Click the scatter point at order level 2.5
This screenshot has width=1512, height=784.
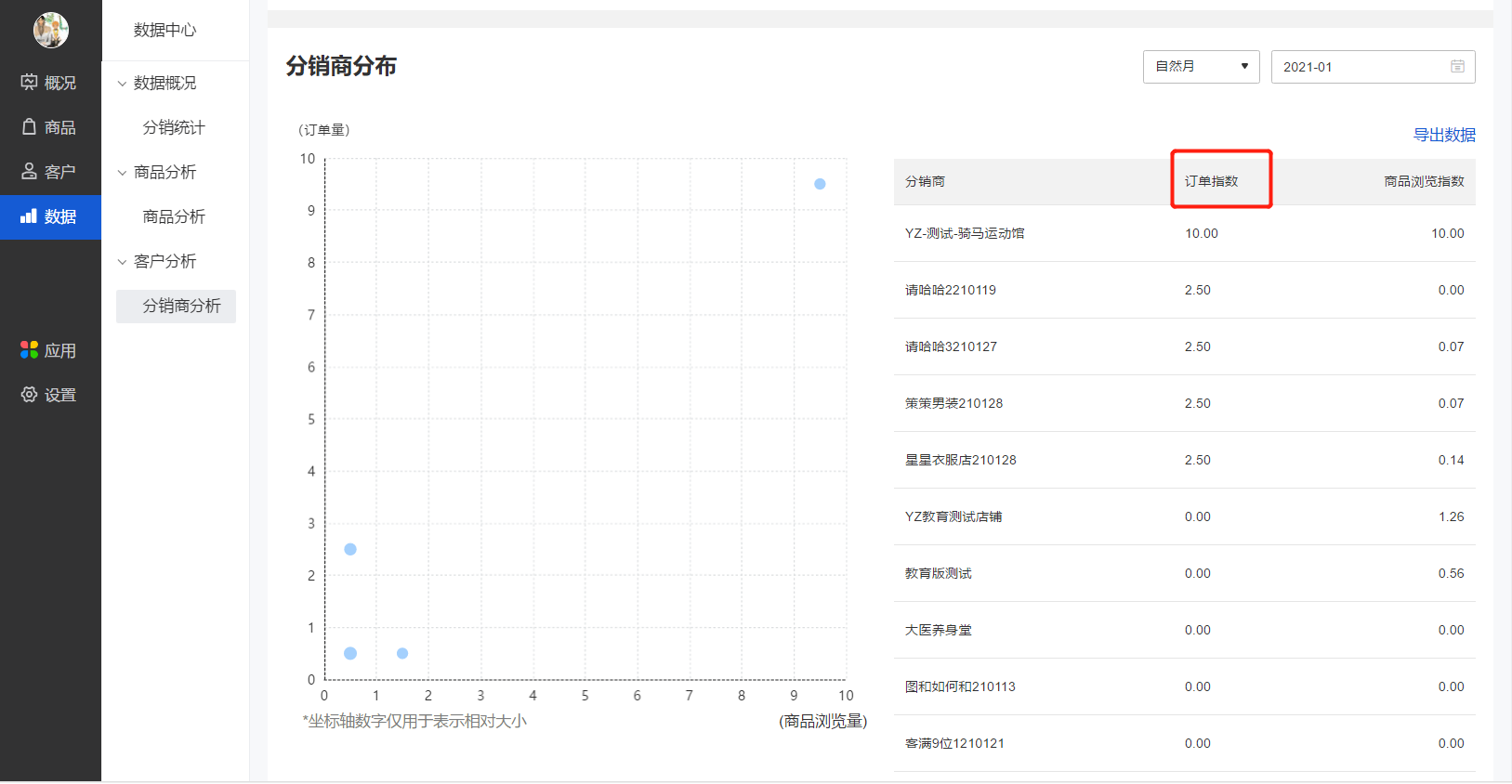pos(350,549)
